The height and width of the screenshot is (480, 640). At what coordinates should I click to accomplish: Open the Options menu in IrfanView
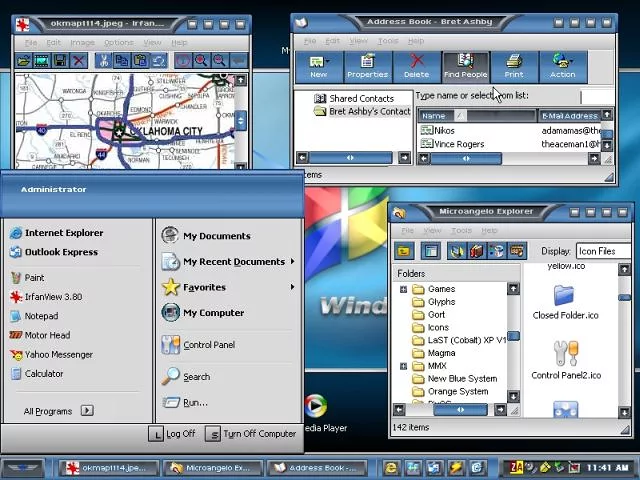(118, 42)
